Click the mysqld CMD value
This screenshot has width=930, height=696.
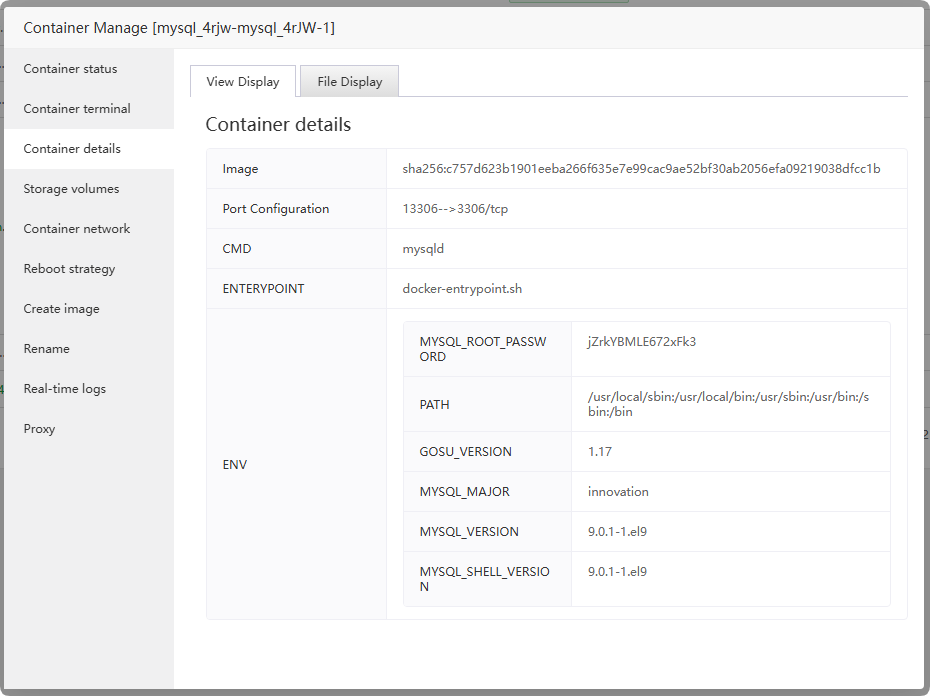[423, 249]
